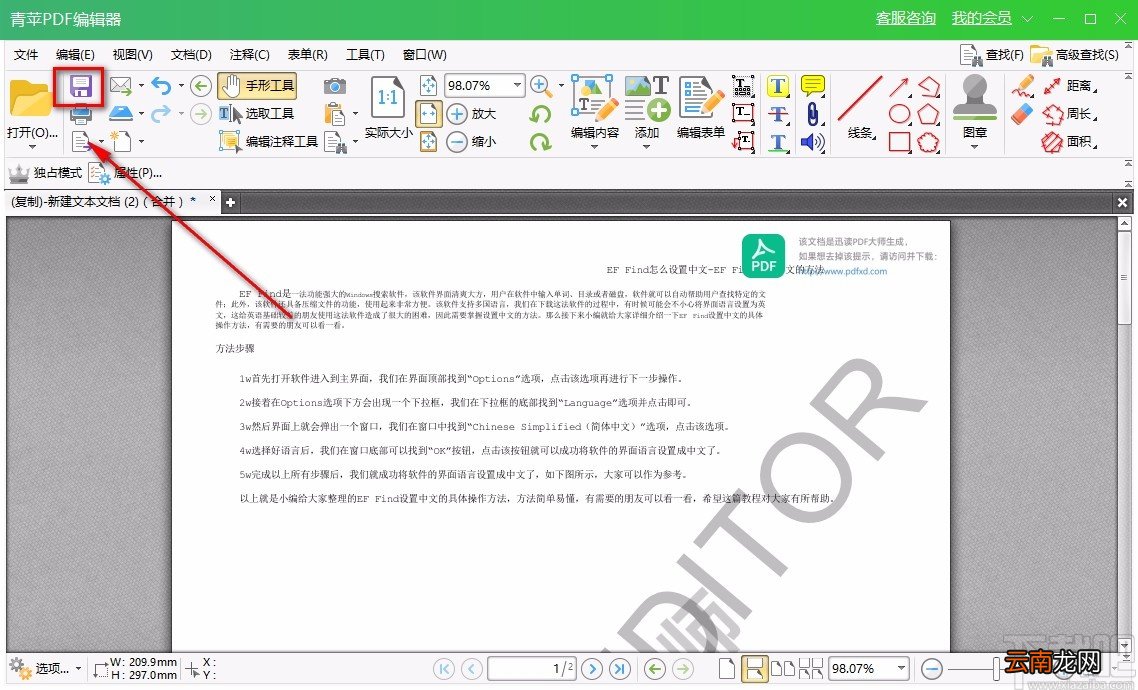Image resolution: width=1138 pixels, height=690 pixels.
Task: Click the zoom slider handle in the status bar
Action: coord(998,668)
